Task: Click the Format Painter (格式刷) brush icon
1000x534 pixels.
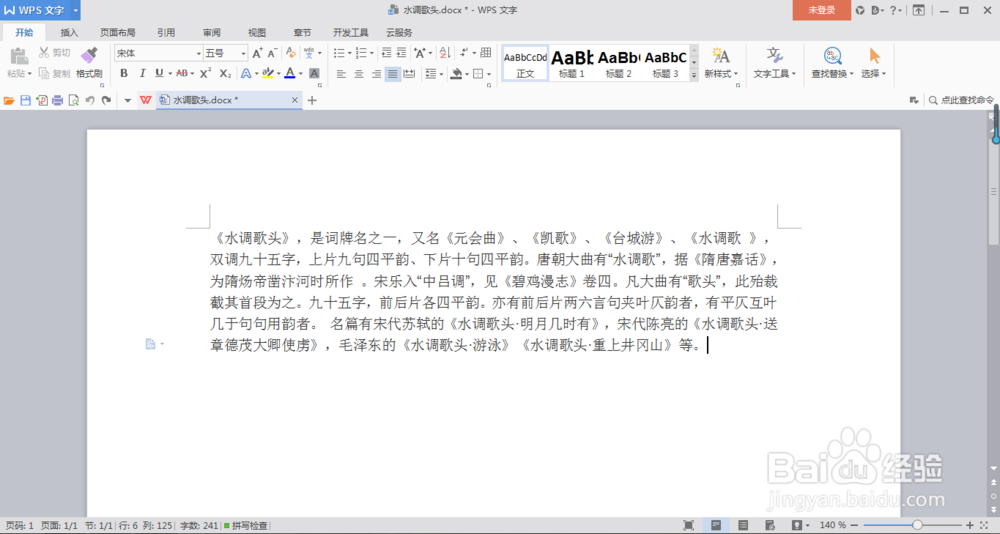Action: click(89, 56)
